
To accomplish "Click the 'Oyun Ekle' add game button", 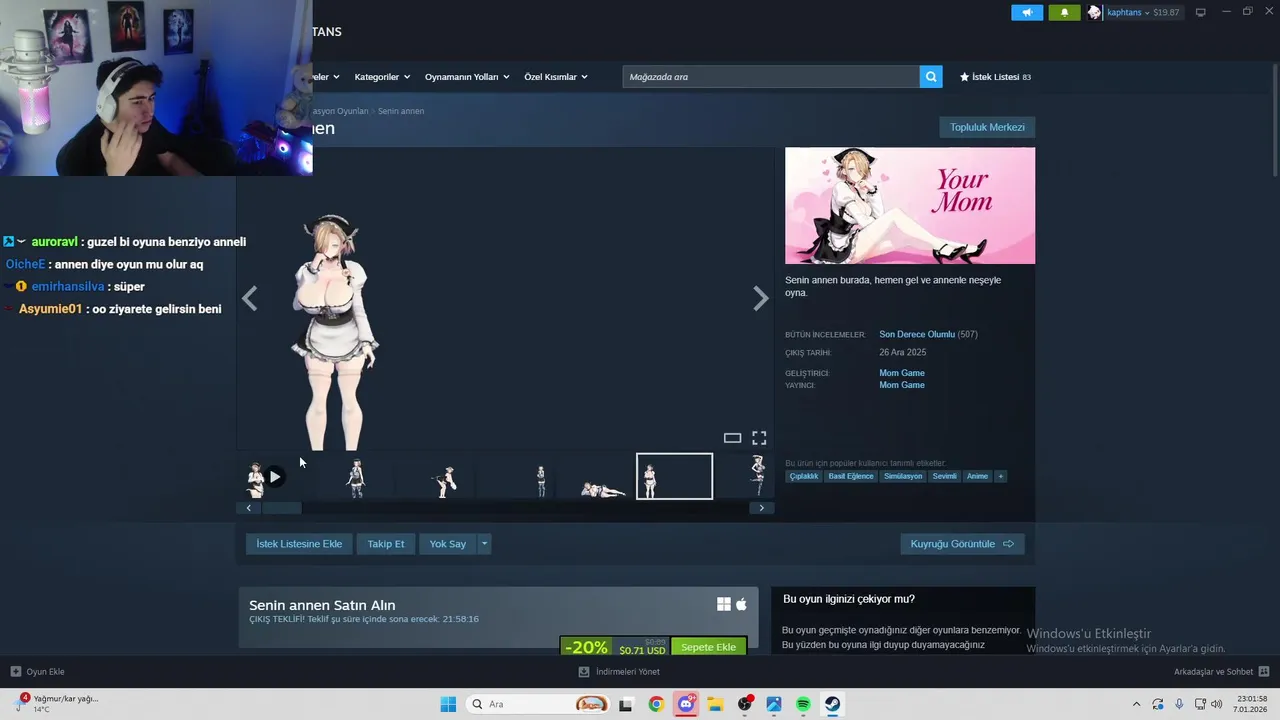I will pyautogui.click(x=38, y=672).
